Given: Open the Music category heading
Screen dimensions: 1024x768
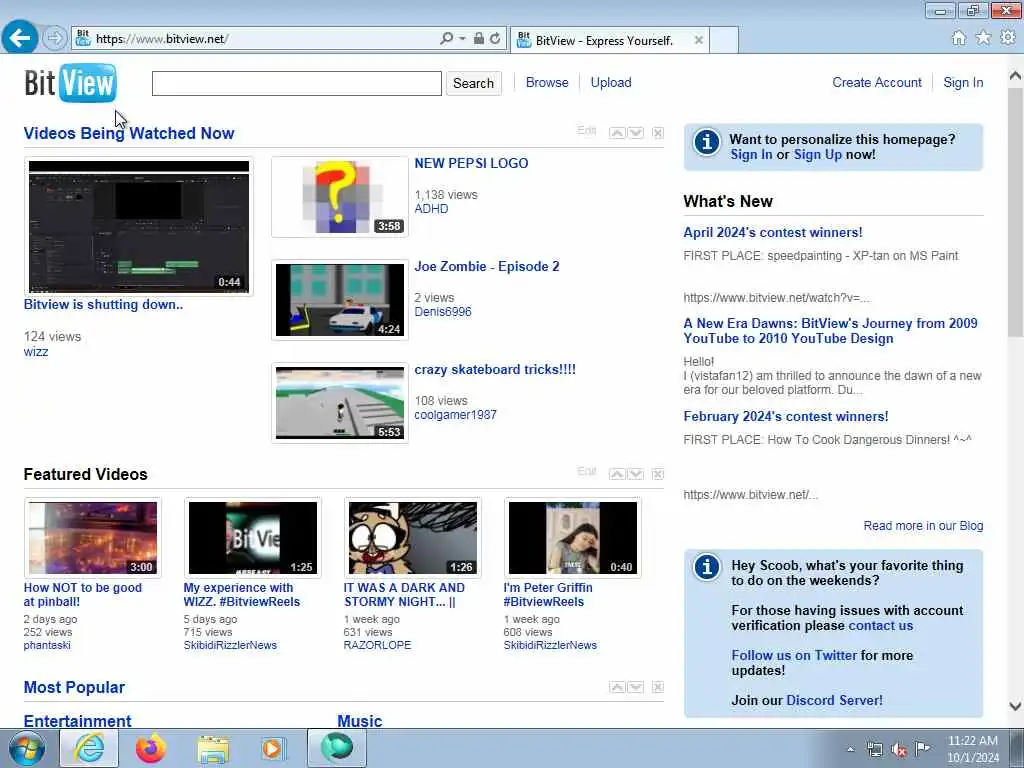Looking at the screenshot, I should click(x=359, y=721).
